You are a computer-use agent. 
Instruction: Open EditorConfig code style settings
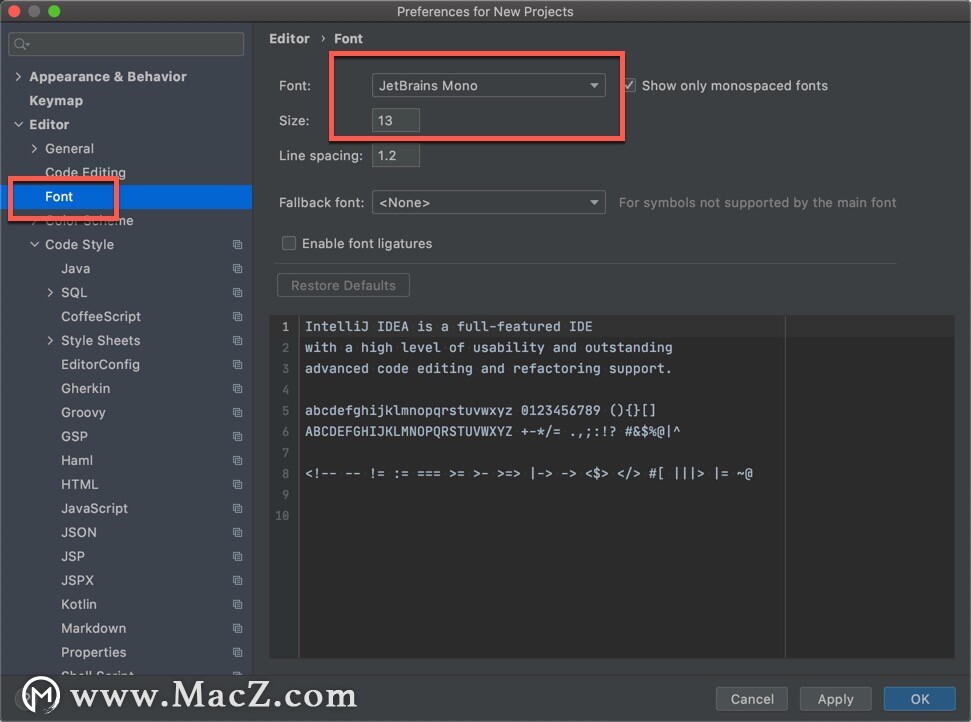tap(100, 365)
